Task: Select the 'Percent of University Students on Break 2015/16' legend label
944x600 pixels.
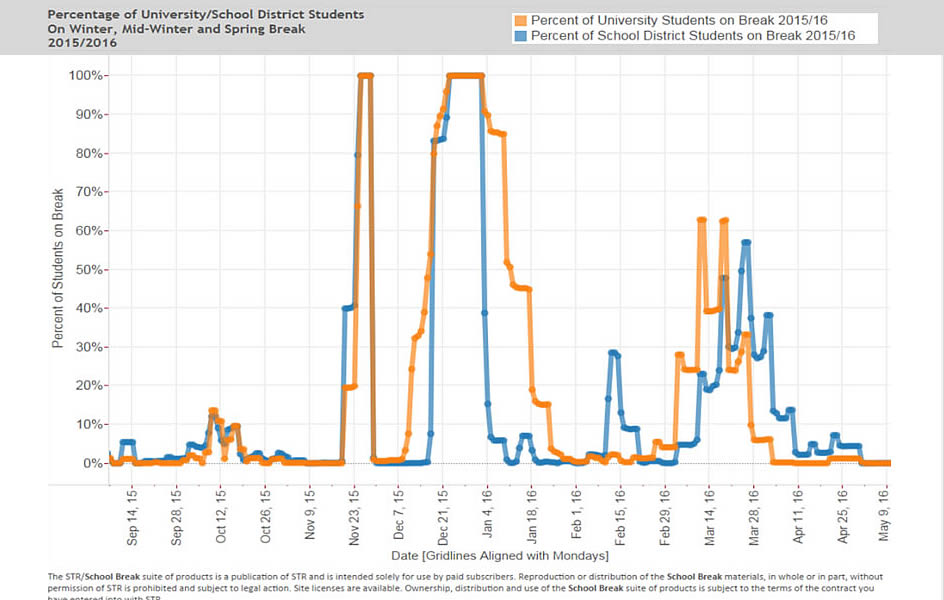Action: point(679,20)
